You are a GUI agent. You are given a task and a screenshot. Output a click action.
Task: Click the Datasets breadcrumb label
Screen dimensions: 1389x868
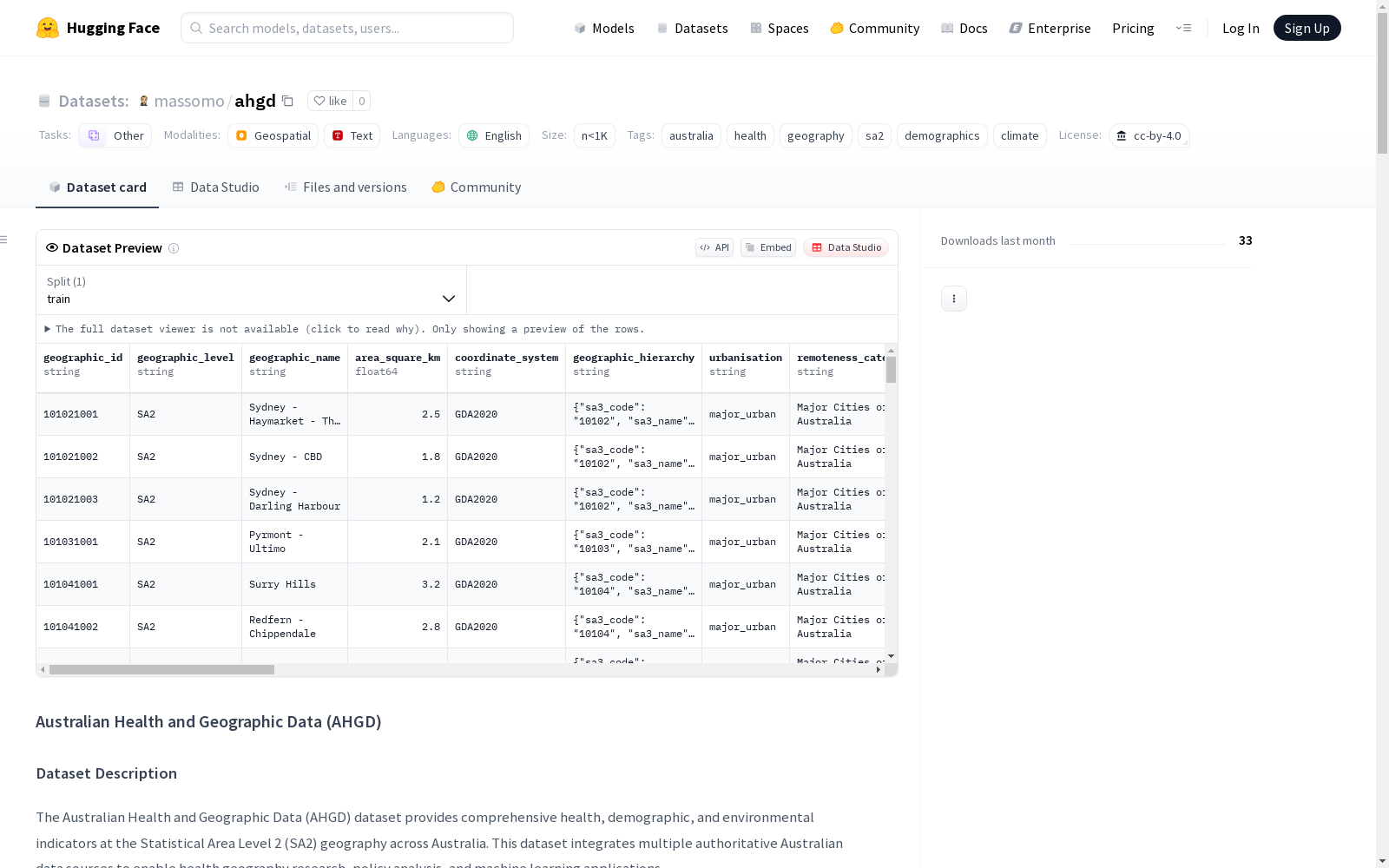click(93, 101)
